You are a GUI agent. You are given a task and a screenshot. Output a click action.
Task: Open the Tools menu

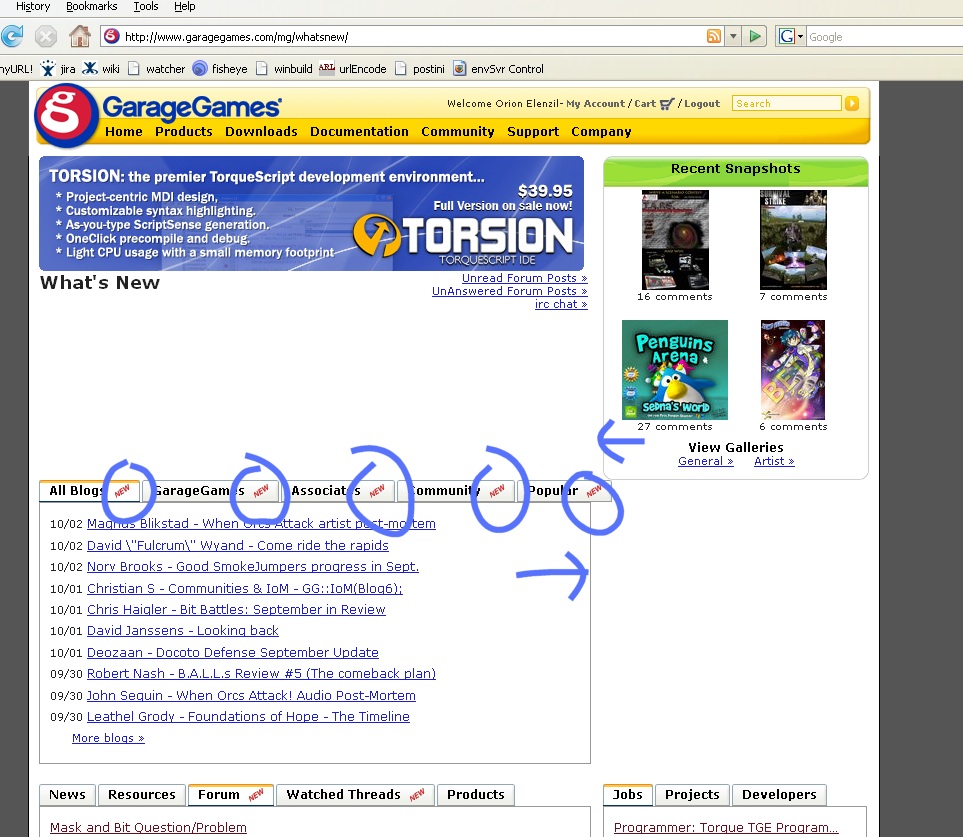pos(146,6)
